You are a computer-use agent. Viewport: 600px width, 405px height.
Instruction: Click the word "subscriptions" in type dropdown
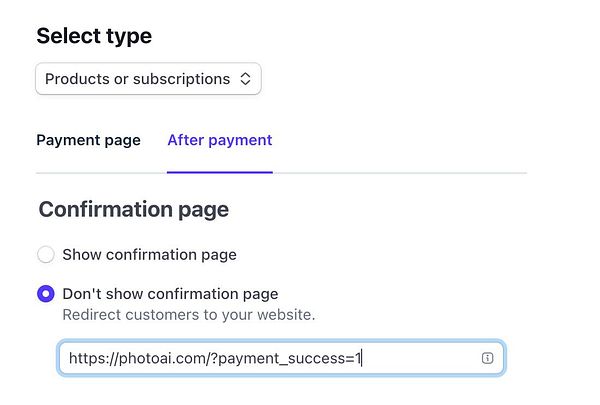[x=183, y=79]
